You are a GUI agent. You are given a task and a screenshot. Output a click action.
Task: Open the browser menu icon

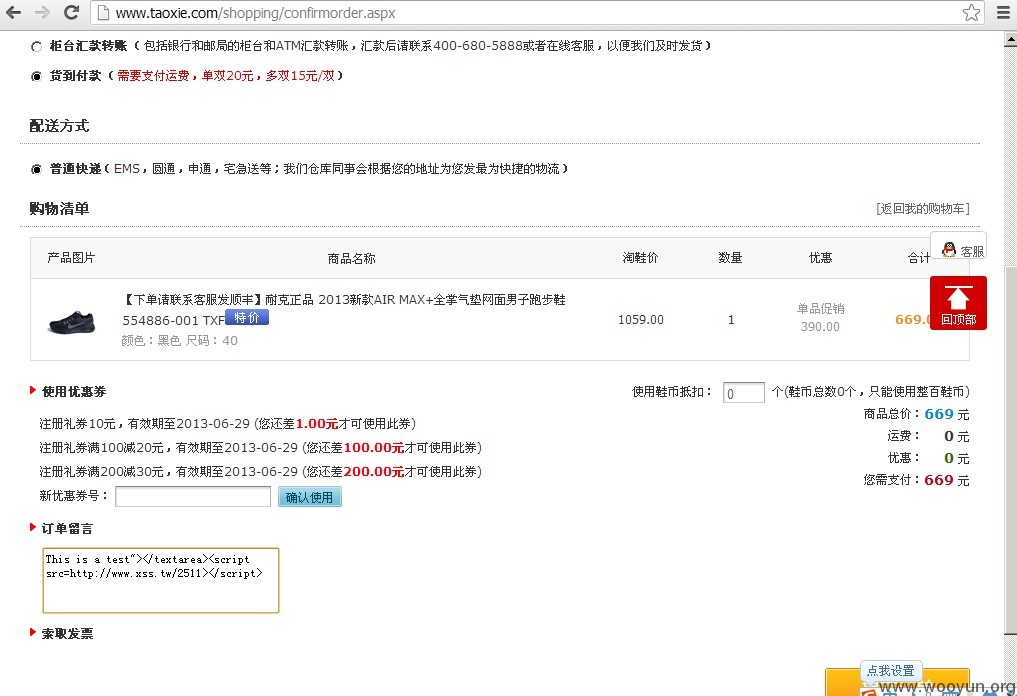(x=1003, y=12)
